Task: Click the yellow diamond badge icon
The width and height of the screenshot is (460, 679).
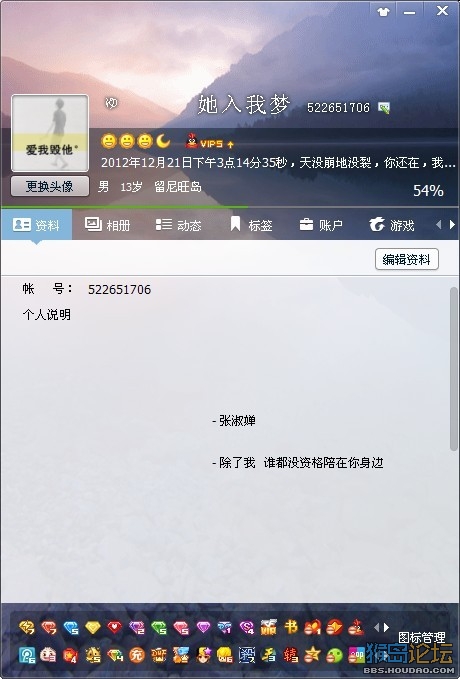Action: click(93, 627)
